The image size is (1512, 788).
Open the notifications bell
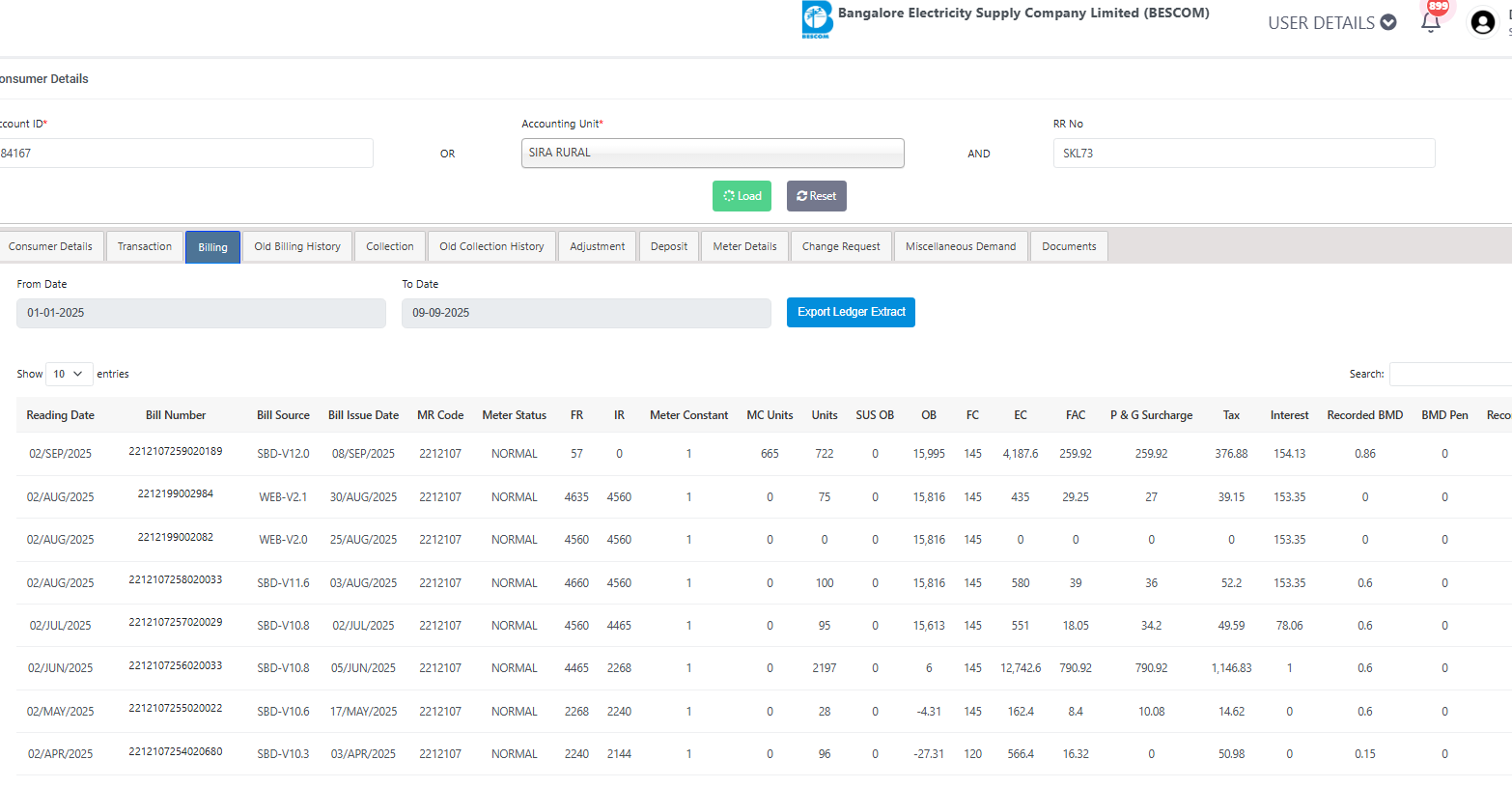coord(1431,22)
